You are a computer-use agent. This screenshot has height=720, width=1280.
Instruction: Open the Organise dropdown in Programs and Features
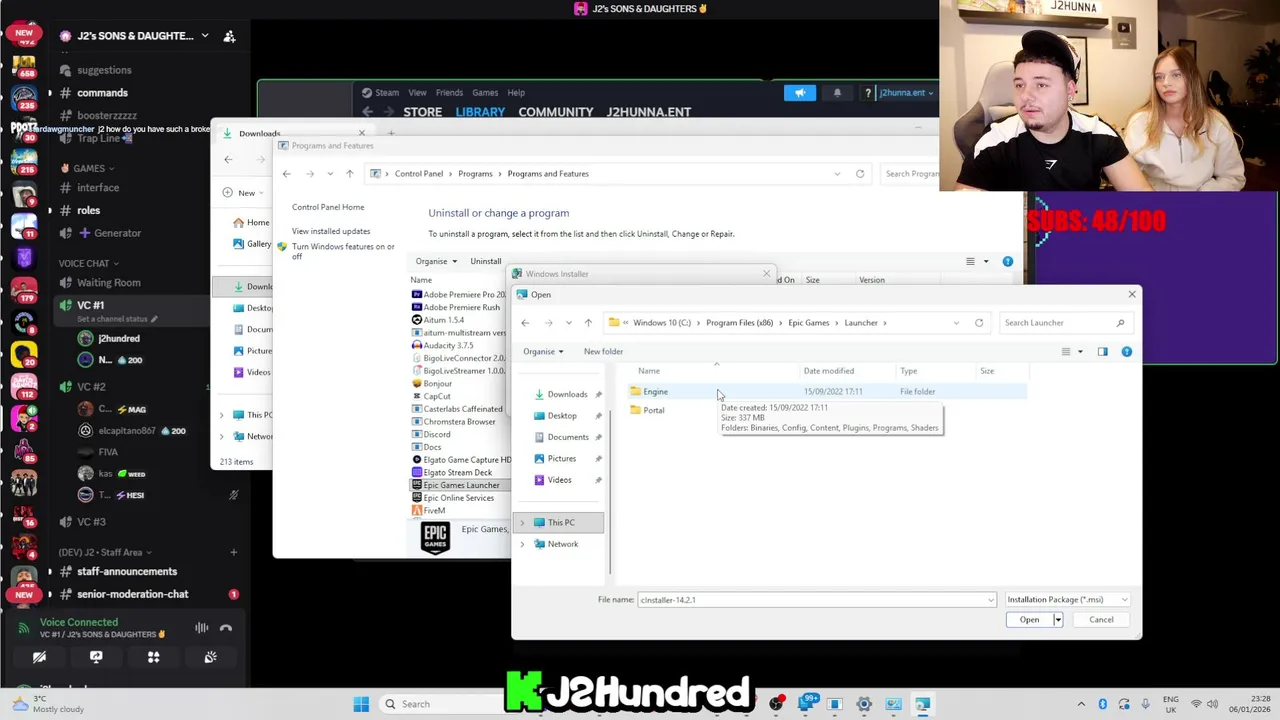[436, 262]
